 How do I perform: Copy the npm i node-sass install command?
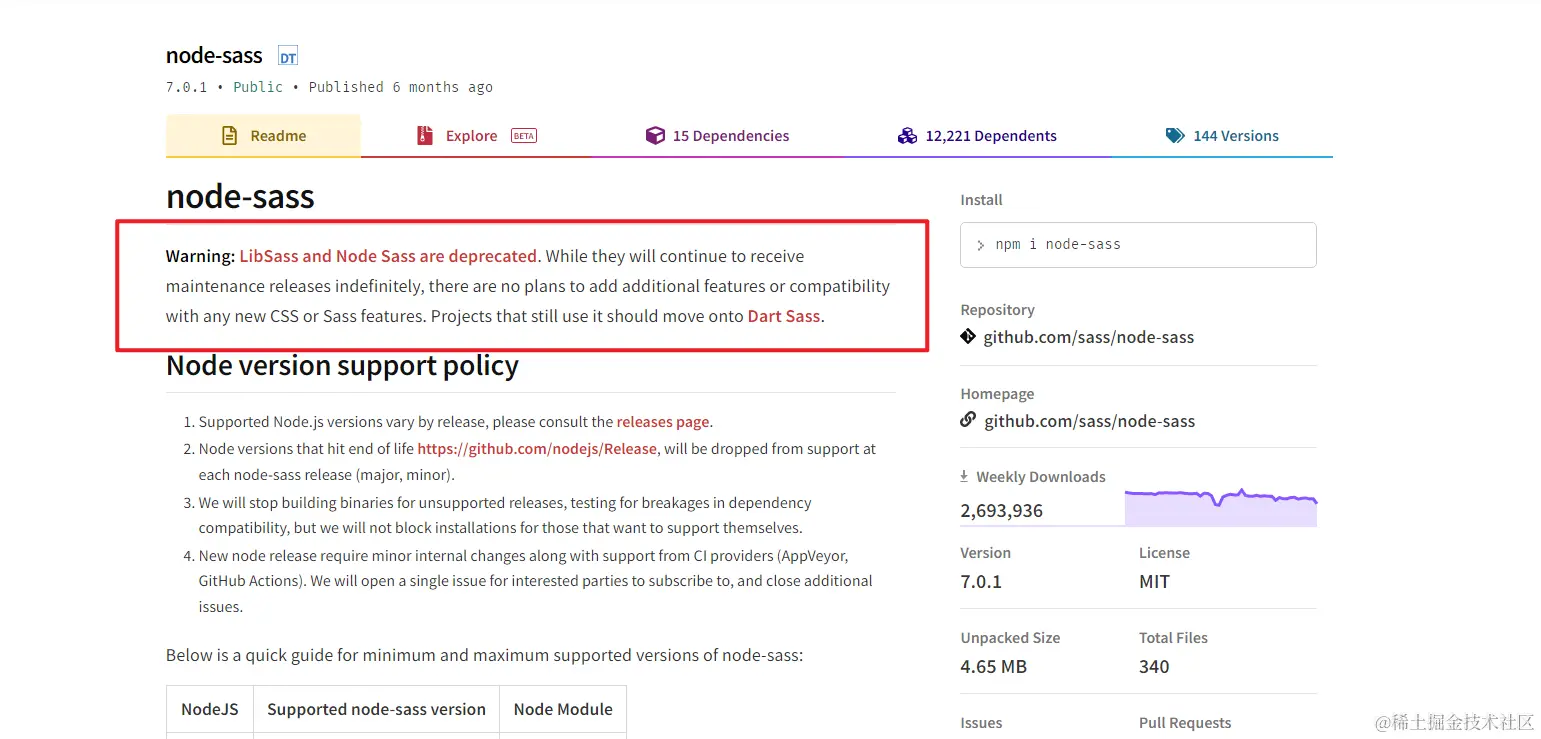[1138, 245]
